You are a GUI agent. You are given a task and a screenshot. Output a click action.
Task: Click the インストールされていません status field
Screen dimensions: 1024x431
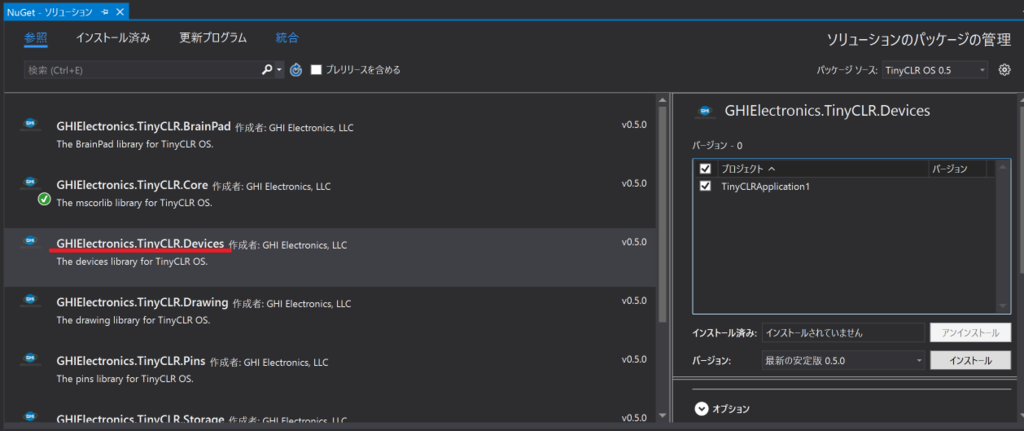843,332
